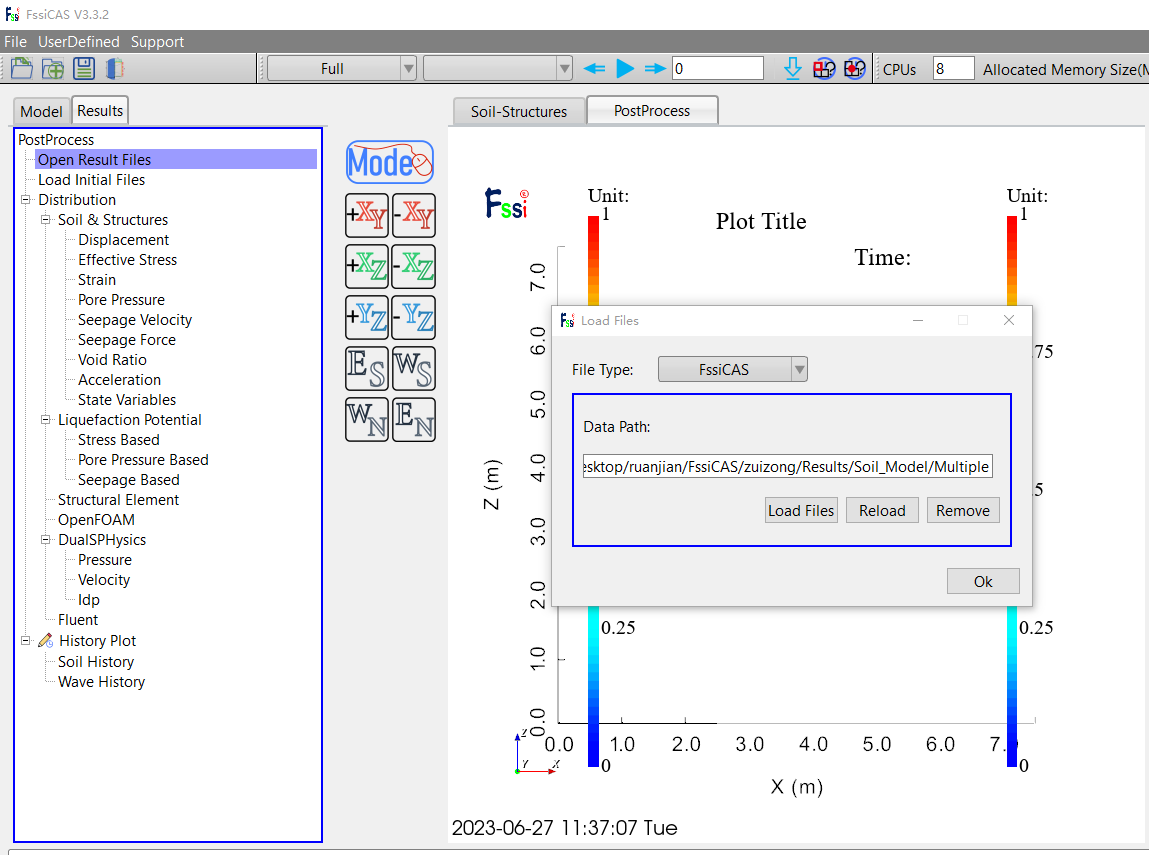The width and height of the screenshot is (1149, 855).
Task: Select Open Result Files in tree
Action: tap(95, 160)
